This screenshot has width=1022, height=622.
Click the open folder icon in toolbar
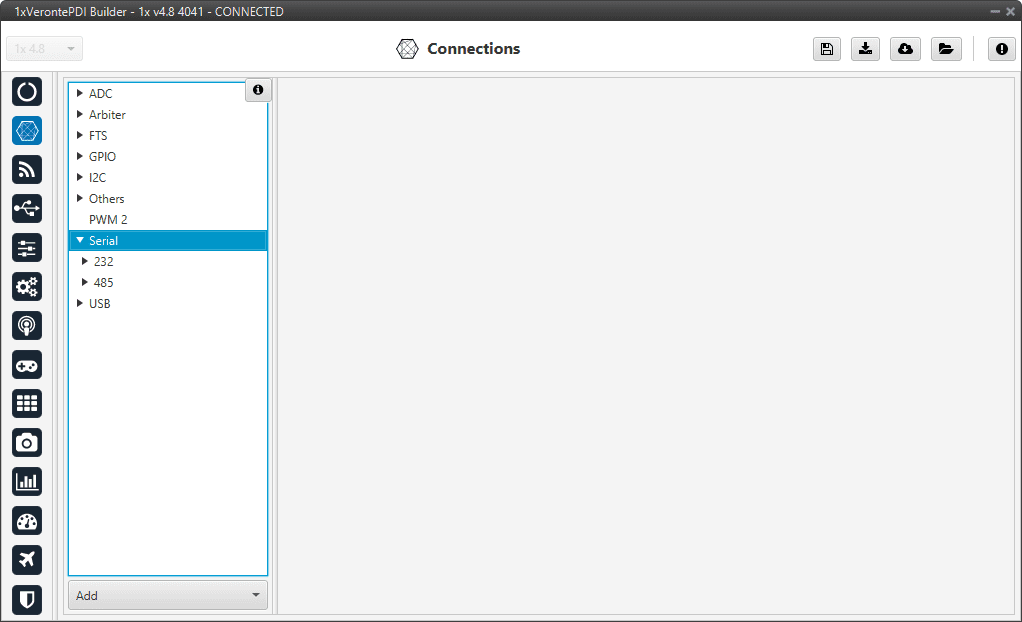pos(945,49)
